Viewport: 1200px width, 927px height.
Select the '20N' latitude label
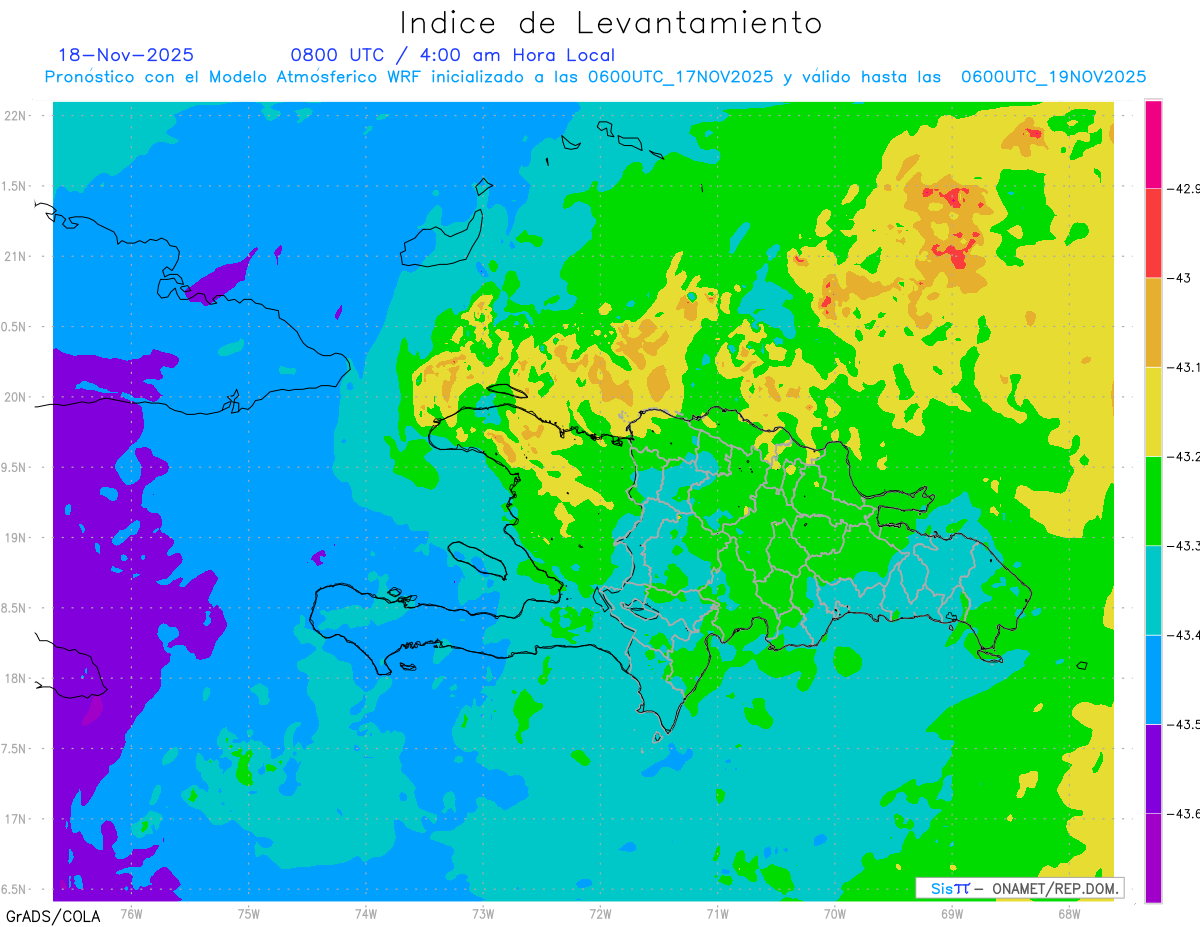[x=16, y=397]
